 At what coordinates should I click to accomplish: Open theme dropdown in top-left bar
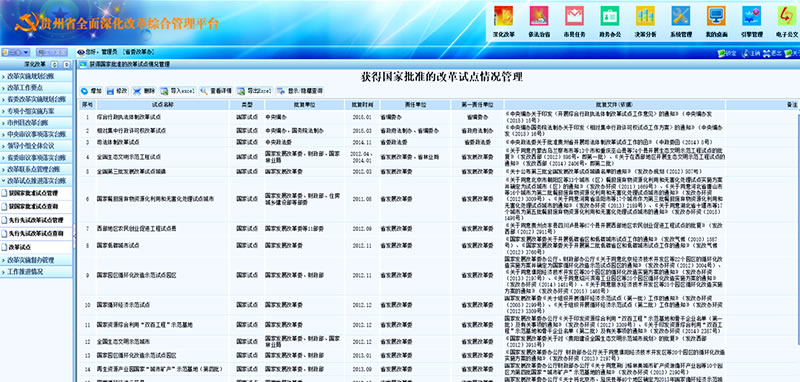(16, 53)
